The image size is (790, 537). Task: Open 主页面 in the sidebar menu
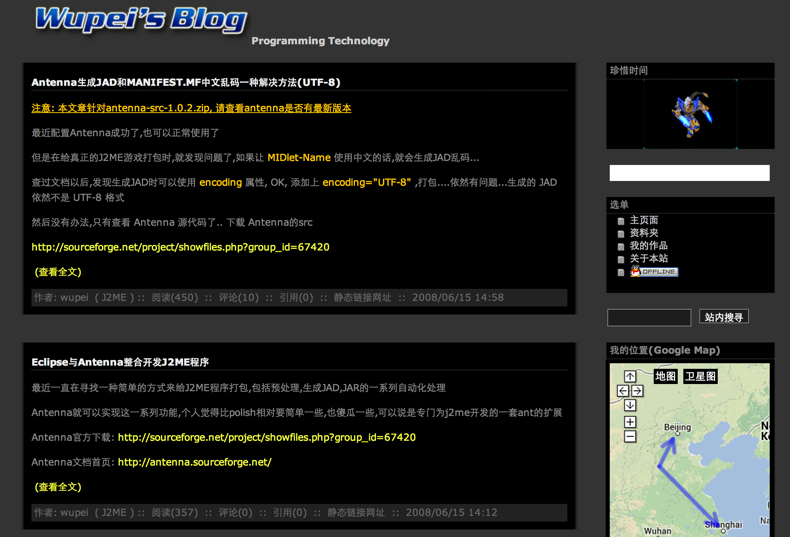pos(643,221)
